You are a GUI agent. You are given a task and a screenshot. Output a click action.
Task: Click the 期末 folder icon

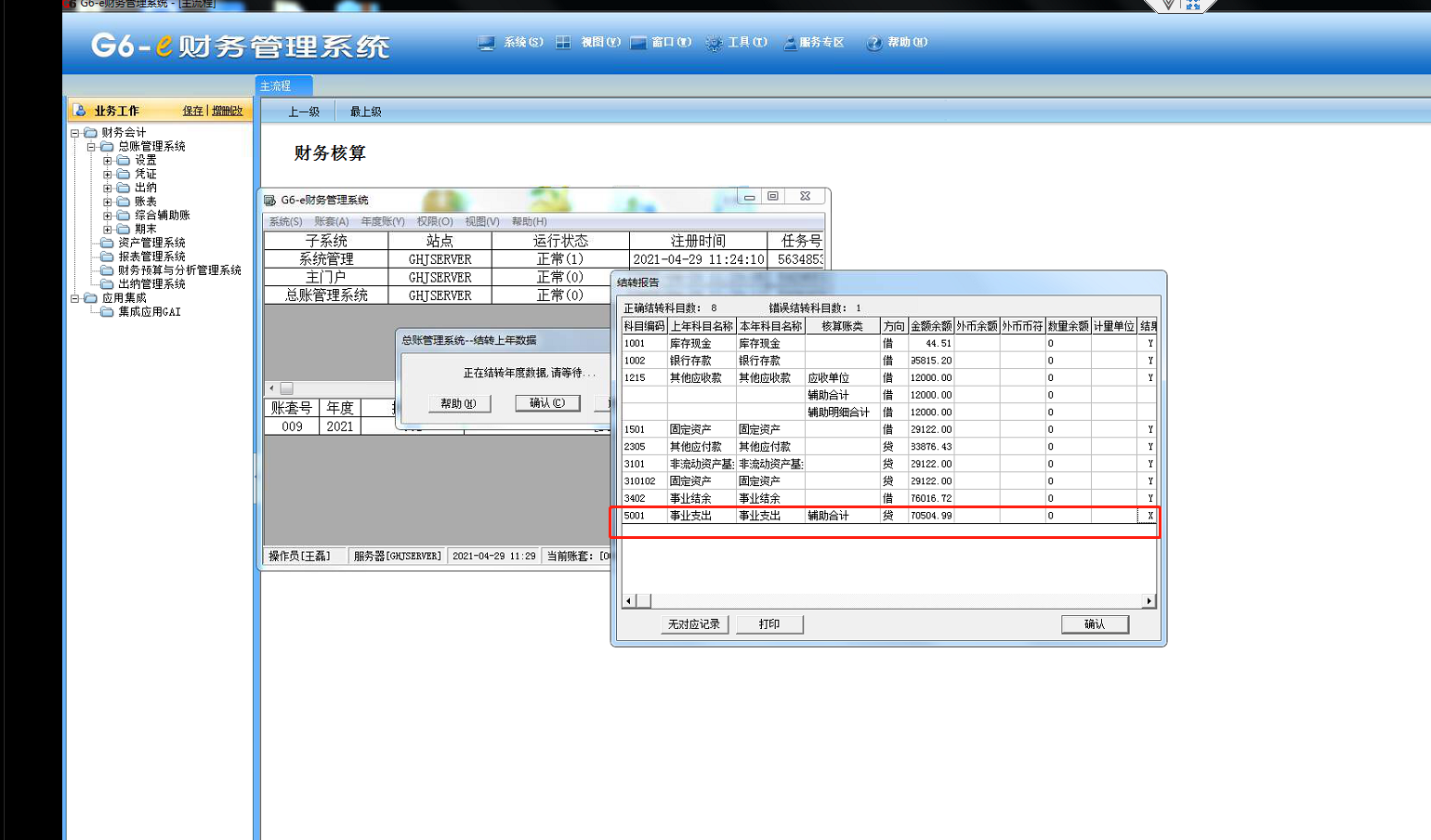pyautogui.click(x=124, y=229)
